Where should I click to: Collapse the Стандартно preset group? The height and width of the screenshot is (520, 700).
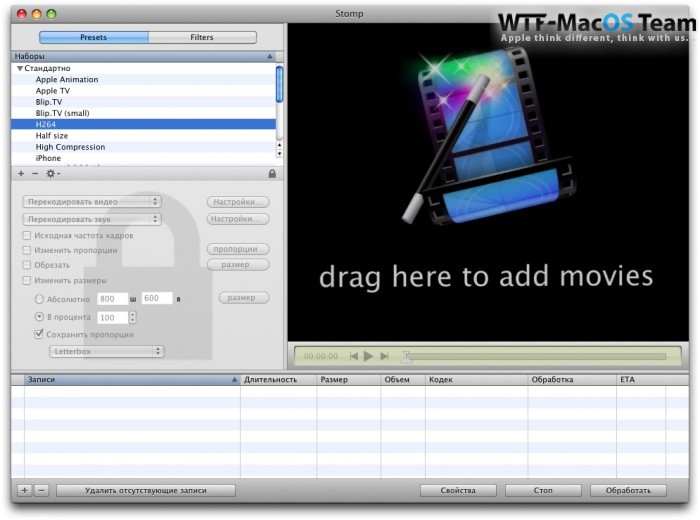(20, 69)
